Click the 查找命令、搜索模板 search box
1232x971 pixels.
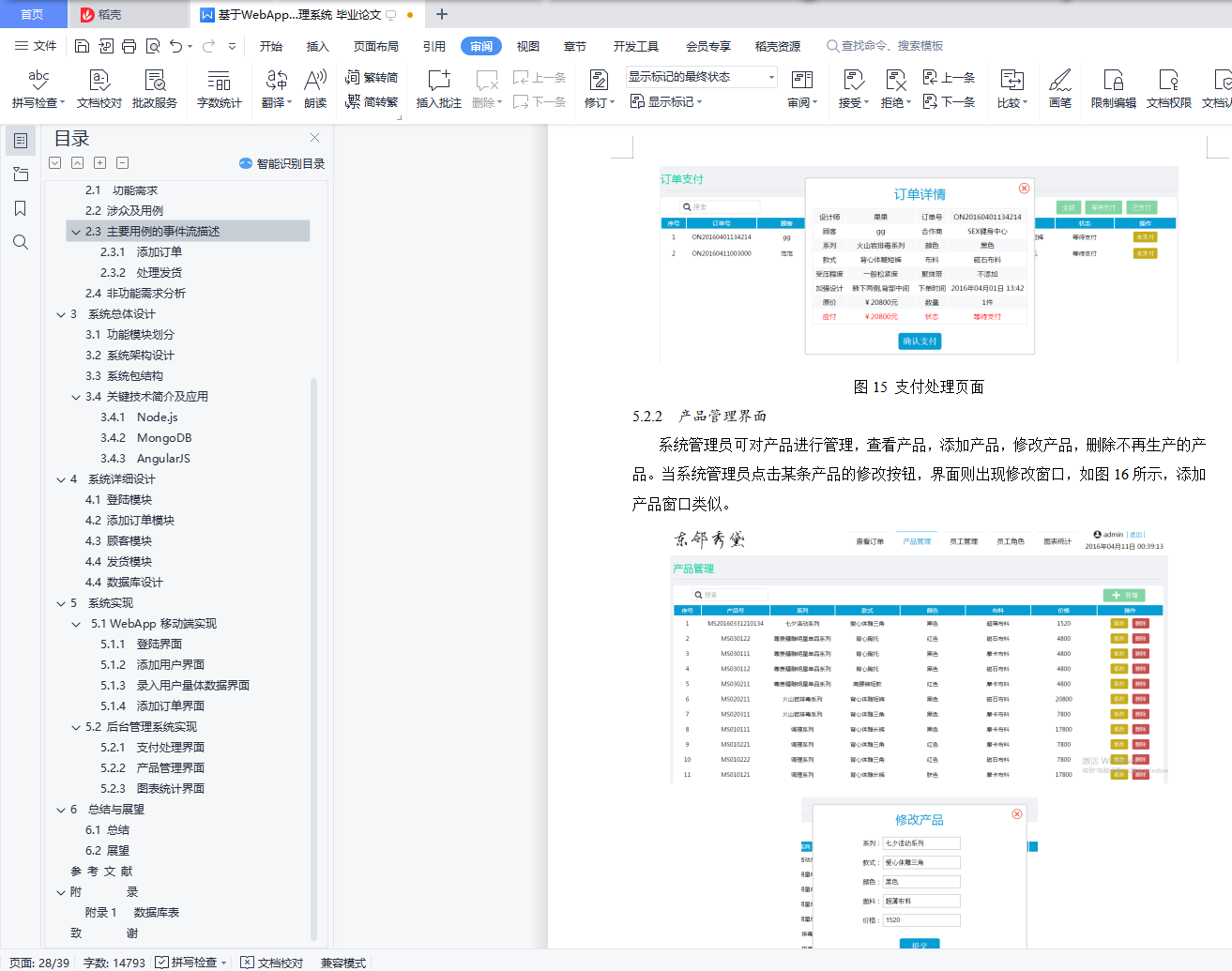885,46
